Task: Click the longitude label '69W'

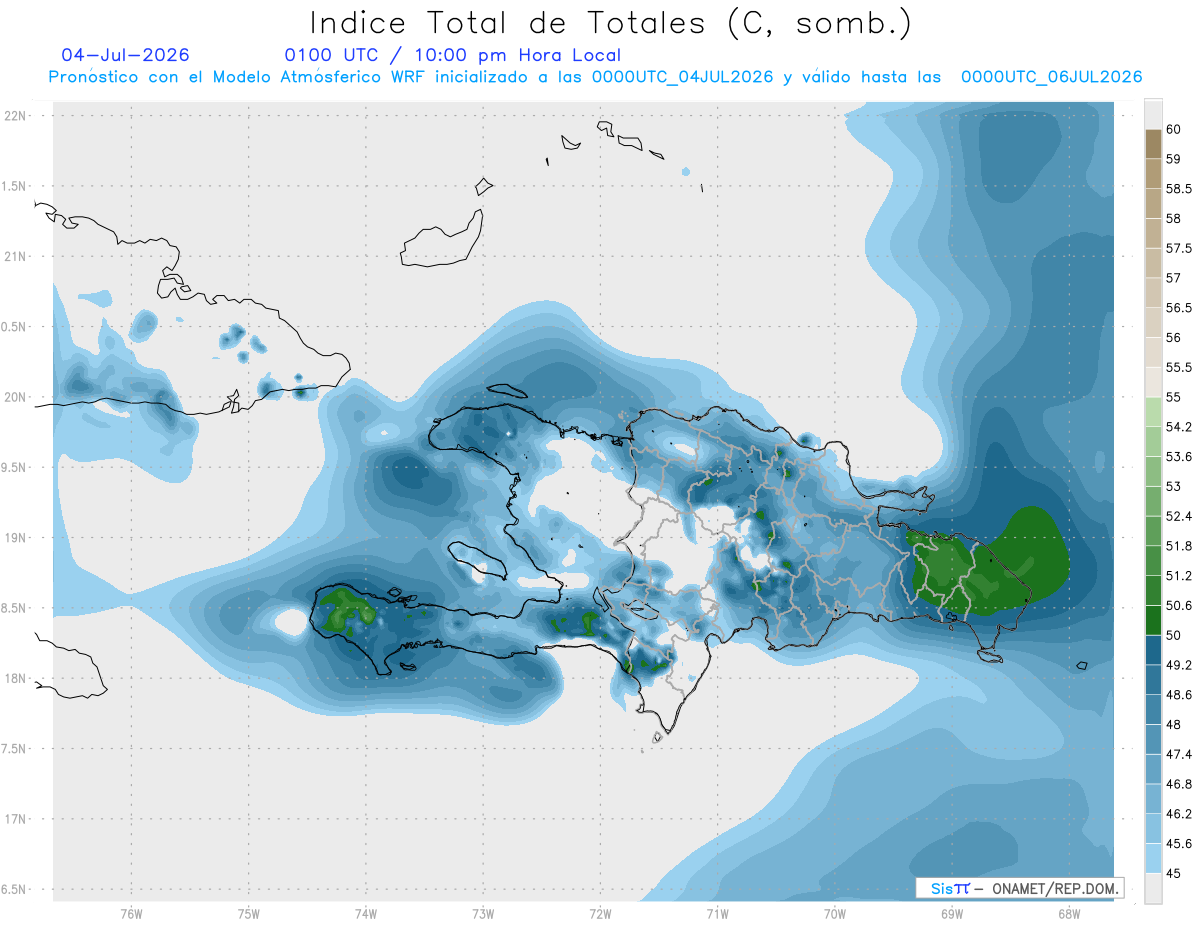Action: point(951,913)
